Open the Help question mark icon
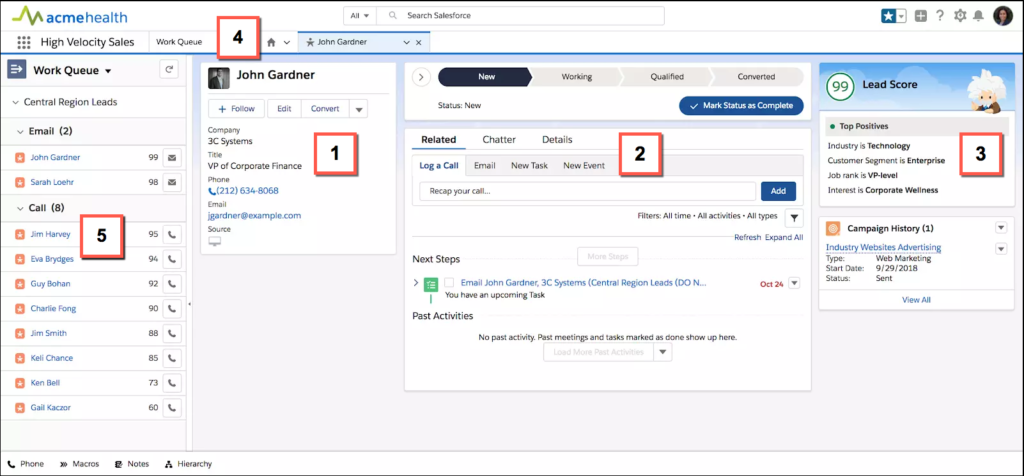 pos(940,16)
